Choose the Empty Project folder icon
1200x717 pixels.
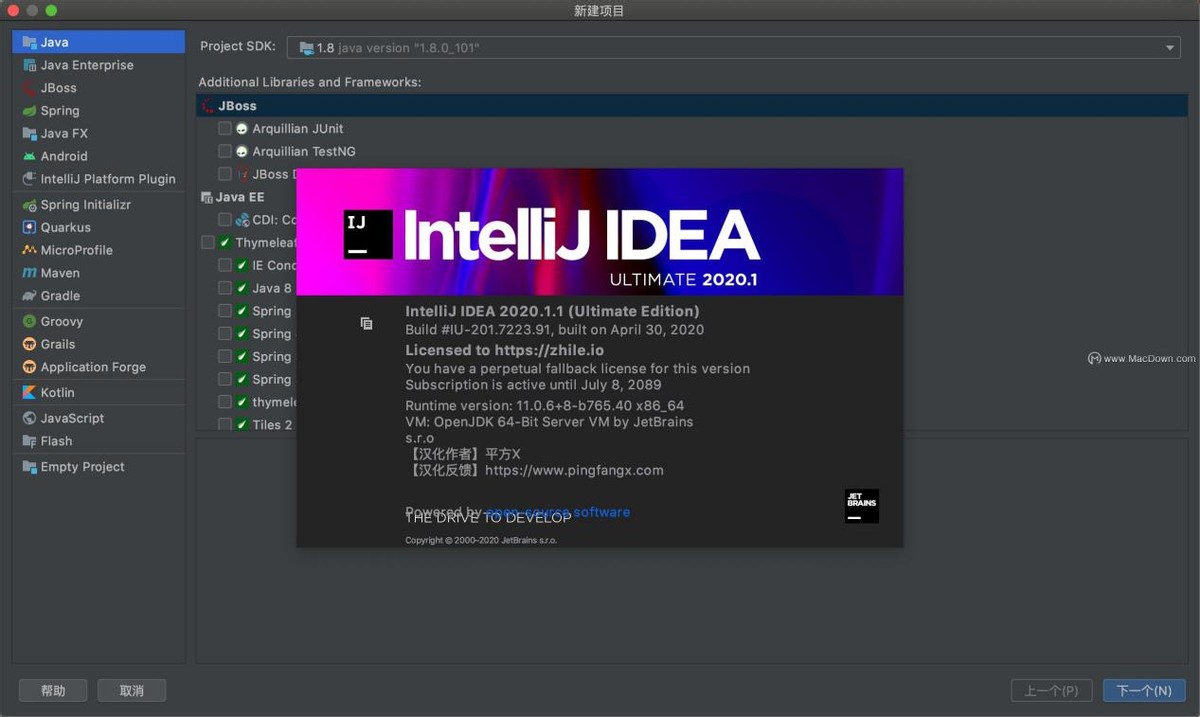click(30, 467)
